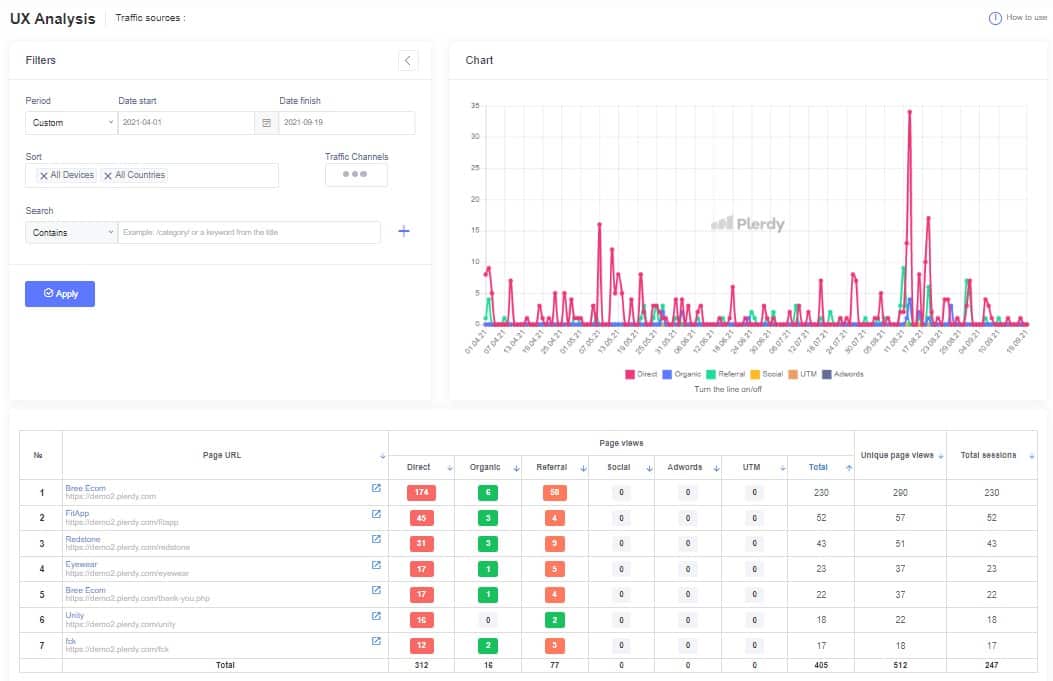1053x681 pixels.
Task: Open the Redstone external link icon
Action: click(376, 539)
